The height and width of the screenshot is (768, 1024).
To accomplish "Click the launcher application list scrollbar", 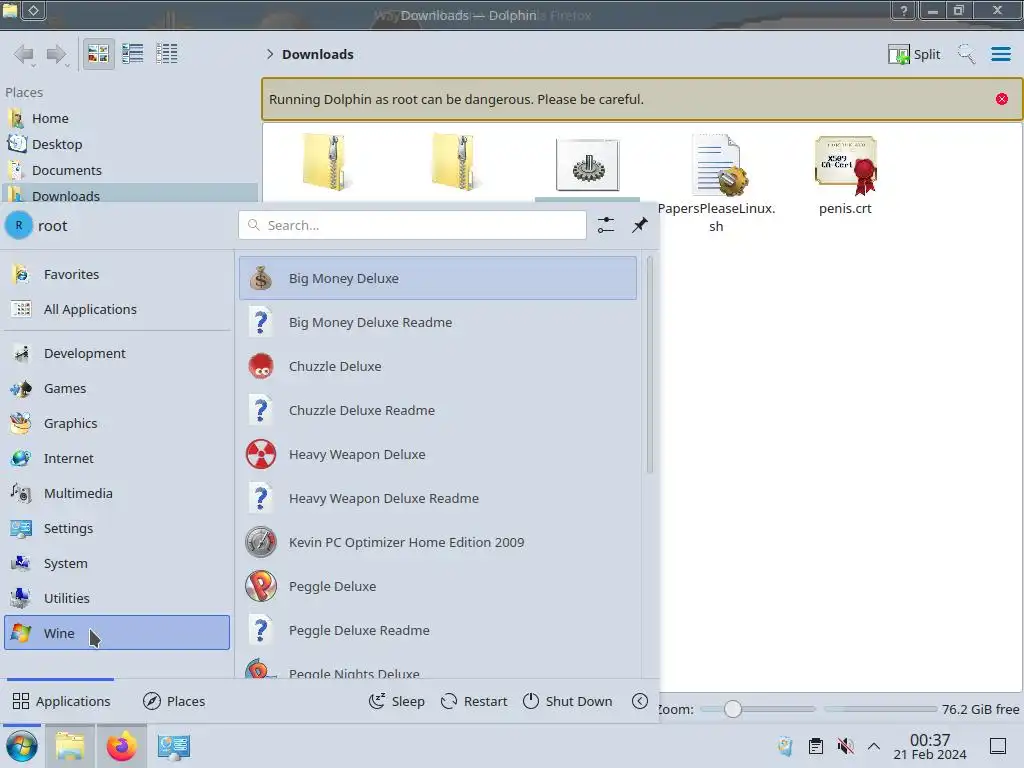I will tap(649, 364).
